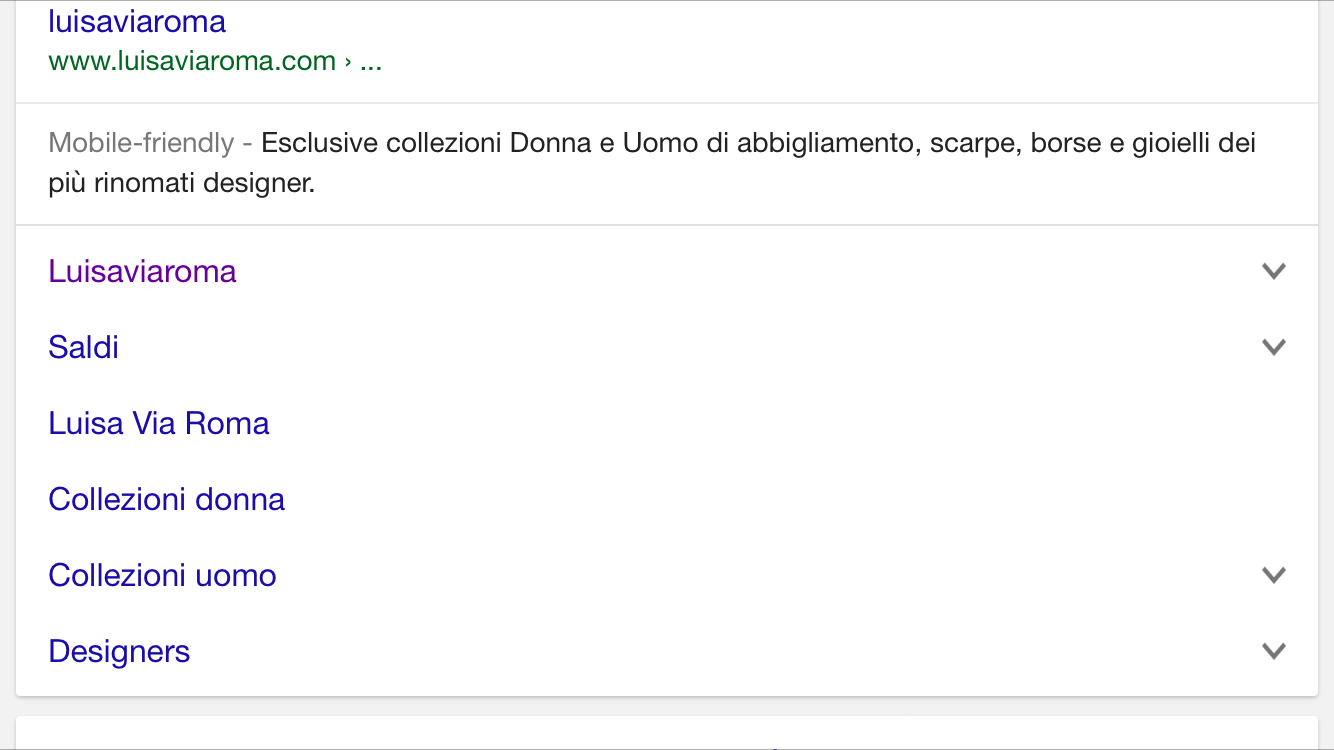
Task: Click the 'più rinomati designer.' text line
Action: tap(181, 184)
